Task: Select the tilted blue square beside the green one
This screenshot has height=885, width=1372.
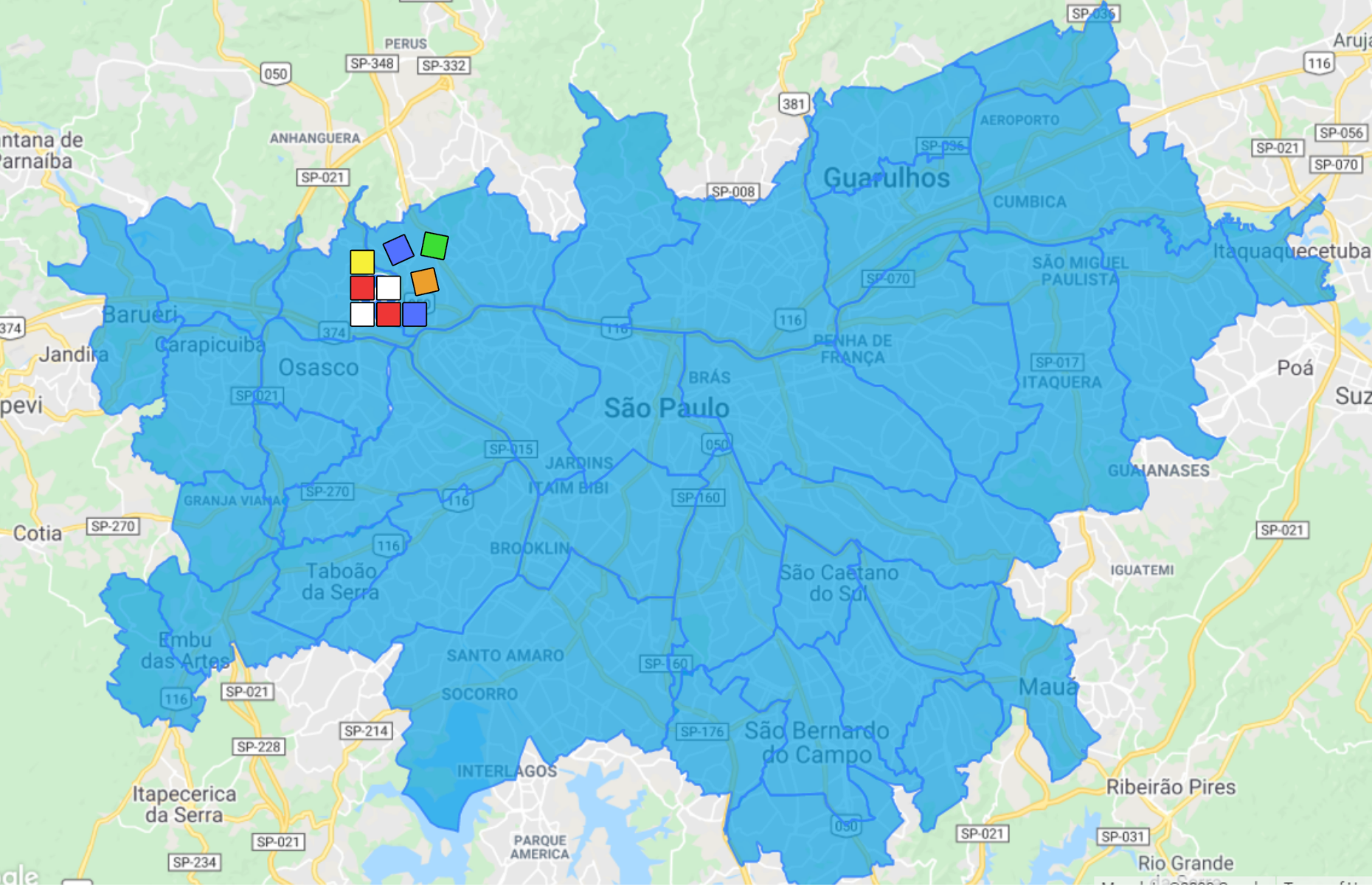Action: click(398, 250)
